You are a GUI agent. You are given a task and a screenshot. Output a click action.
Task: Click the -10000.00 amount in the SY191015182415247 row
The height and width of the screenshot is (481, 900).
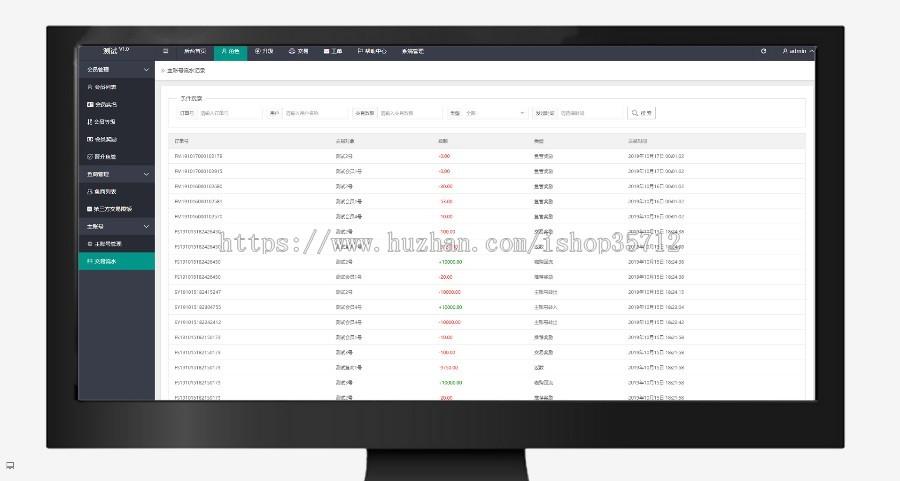point(449,292)
